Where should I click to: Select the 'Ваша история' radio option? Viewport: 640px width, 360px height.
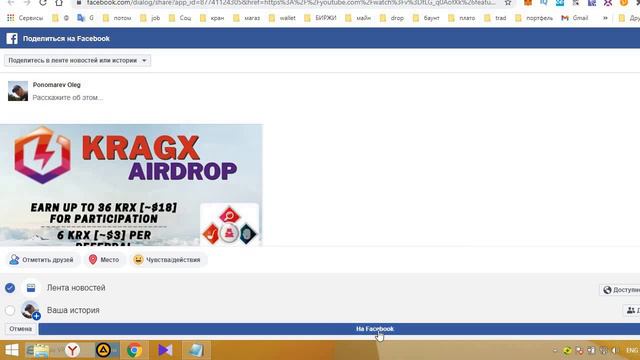(x=10, y=310)
